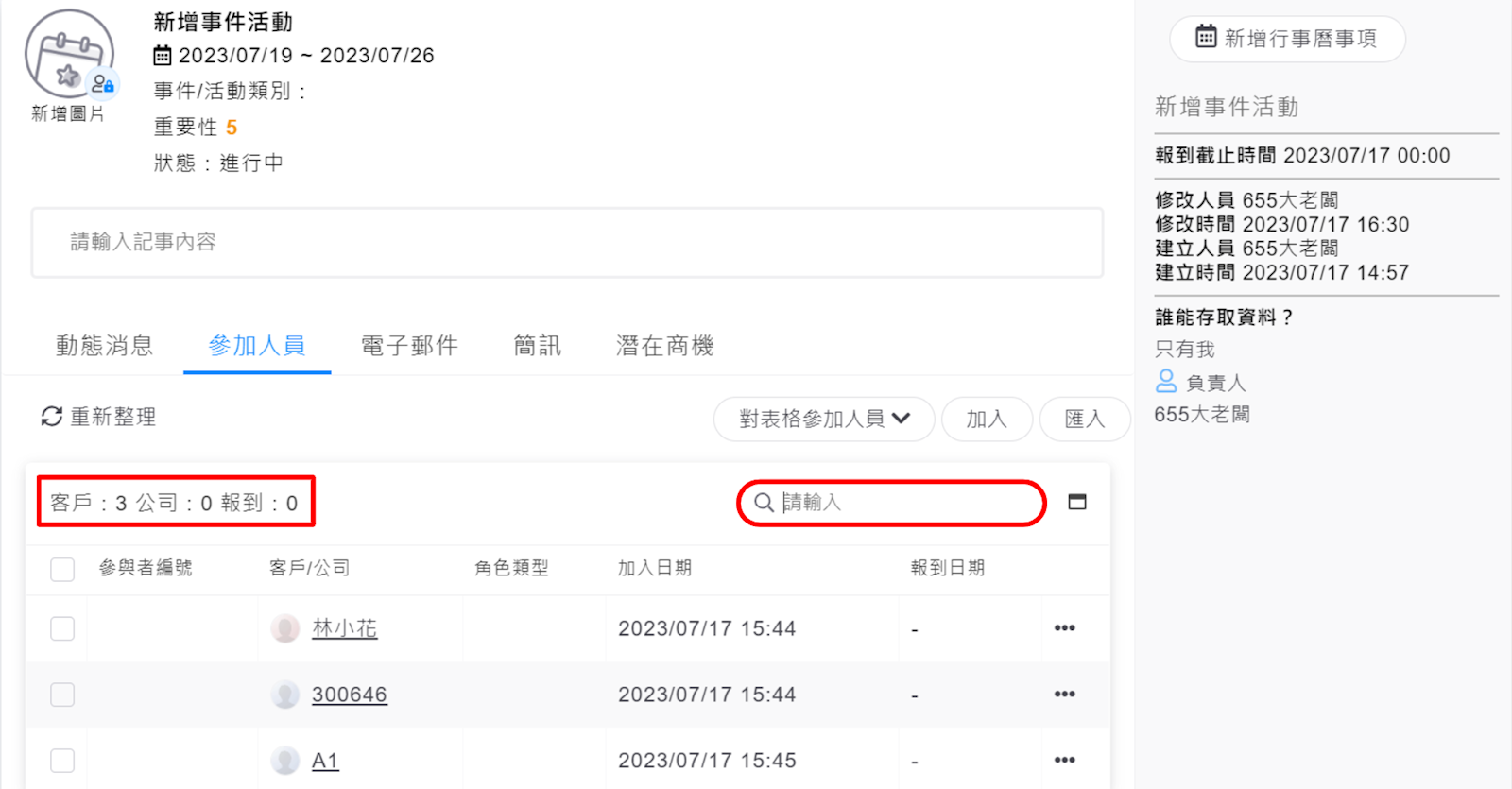Open the 林小花 customer link
Viewport: 1512px width, 789px height.
click(x=344, y=628)
